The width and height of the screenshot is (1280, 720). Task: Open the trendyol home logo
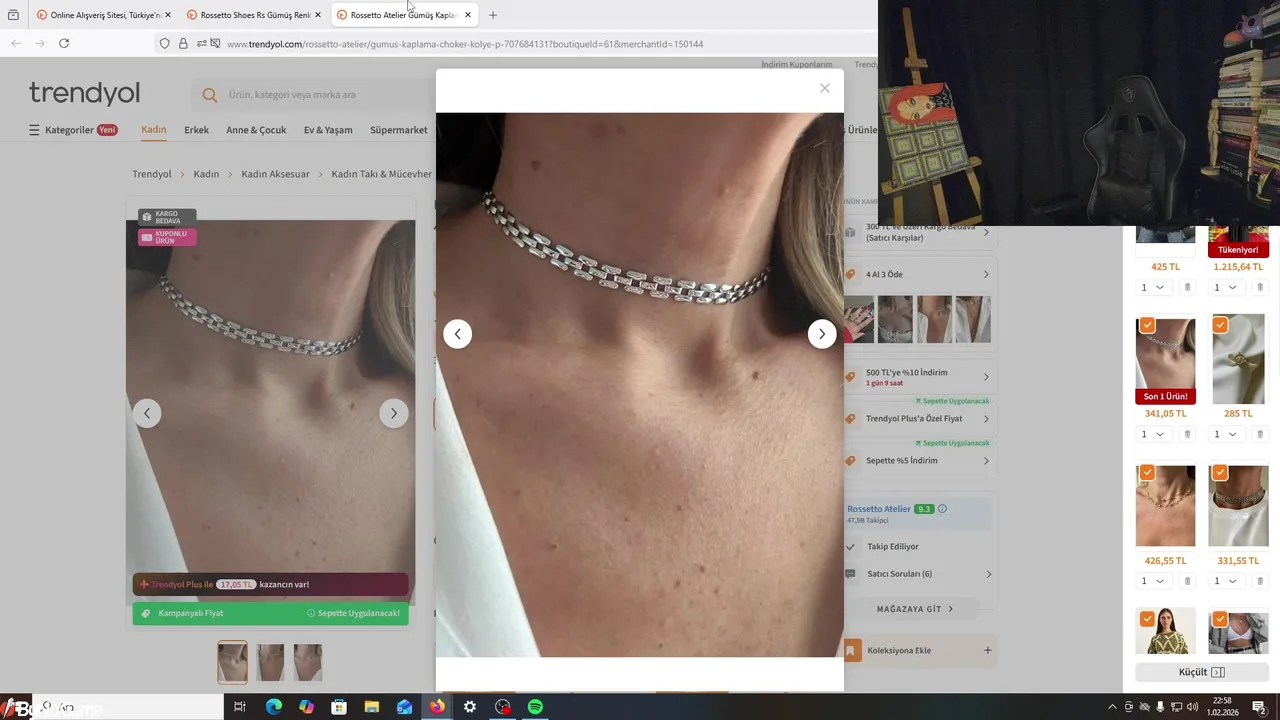(x=84, y=93)
